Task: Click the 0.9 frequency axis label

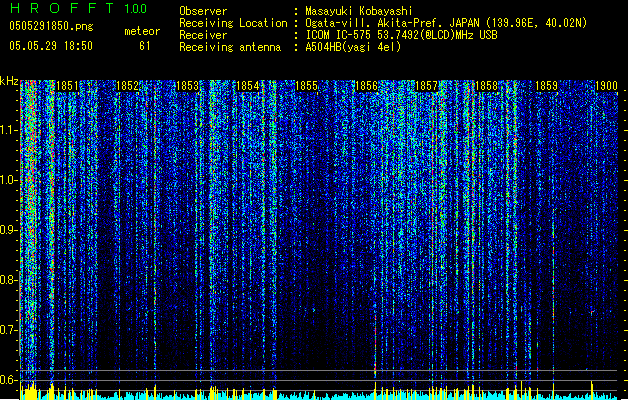Action: pyautogui.click(x=9, y=230)
